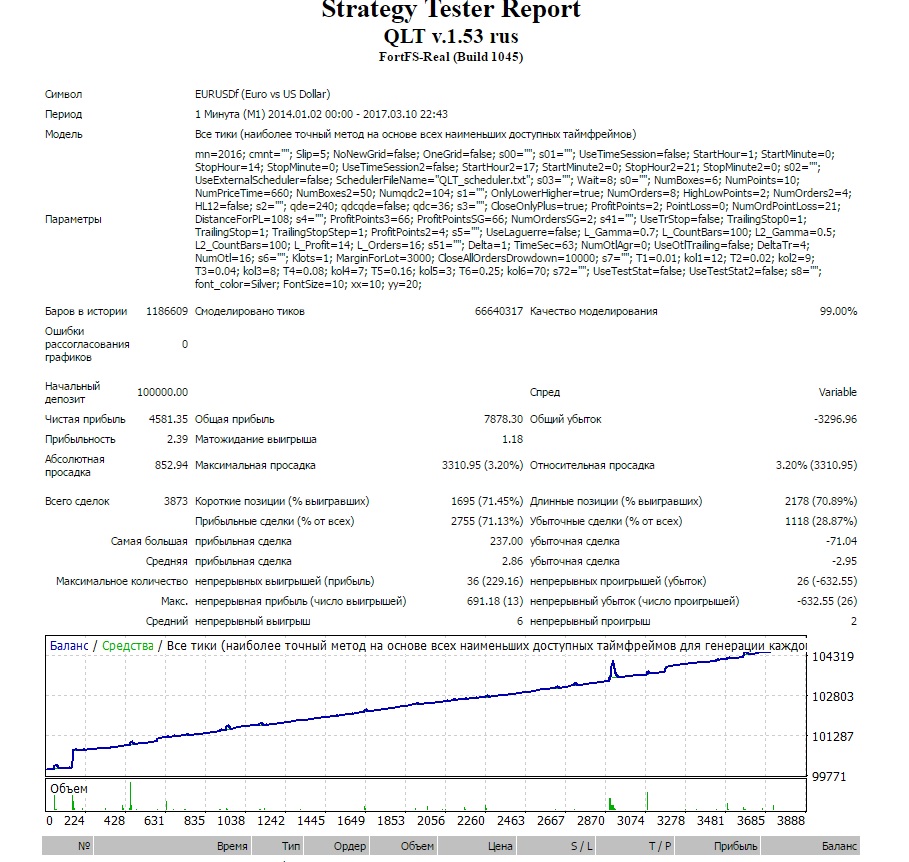Click 'FortFS-Real (Build 1045)' subtitle
Screen dimensions: 909x862
[451, 57]
